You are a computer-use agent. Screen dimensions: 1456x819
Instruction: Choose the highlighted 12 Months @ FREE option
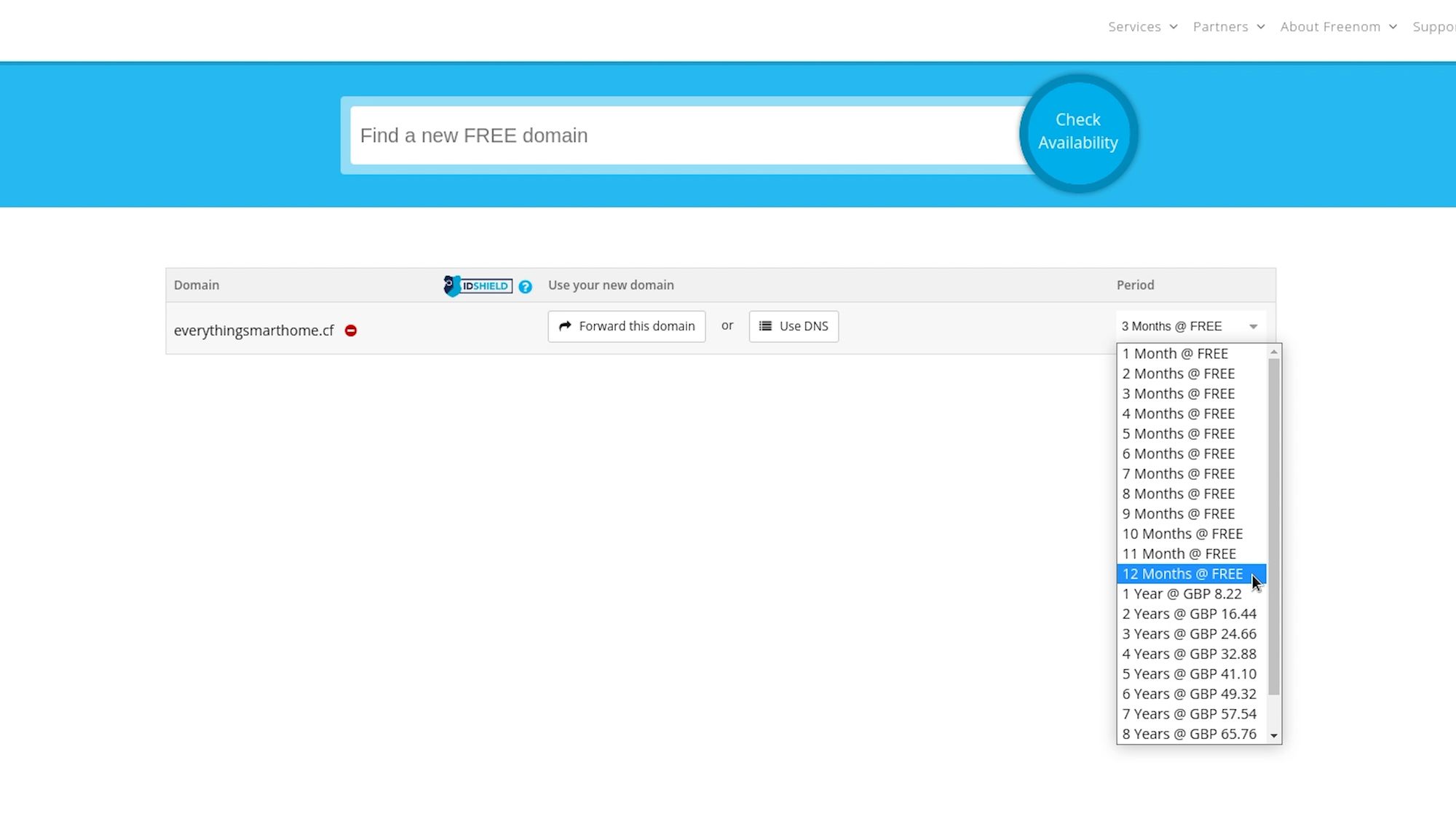pyautogui.click(x=1192, y=574)
